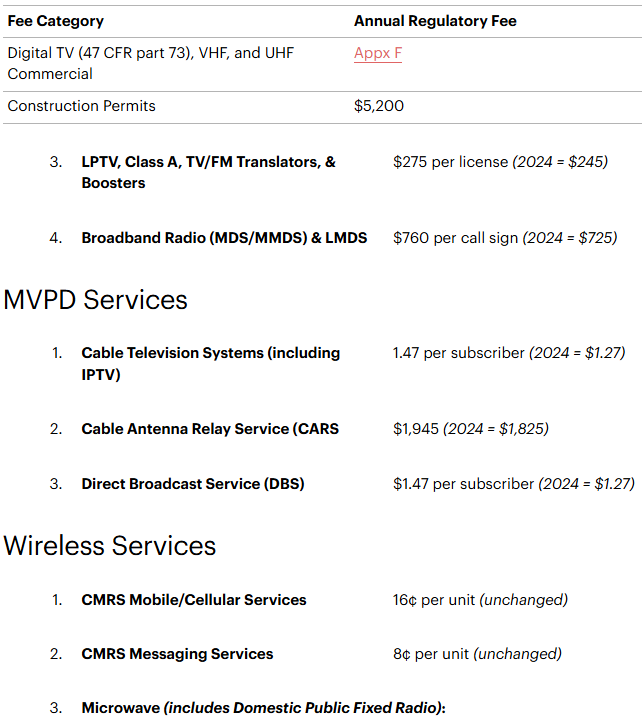642x718 pixels.
Task: Select CMRS Mobile/Cellular Services item
Action: point(194,600)
